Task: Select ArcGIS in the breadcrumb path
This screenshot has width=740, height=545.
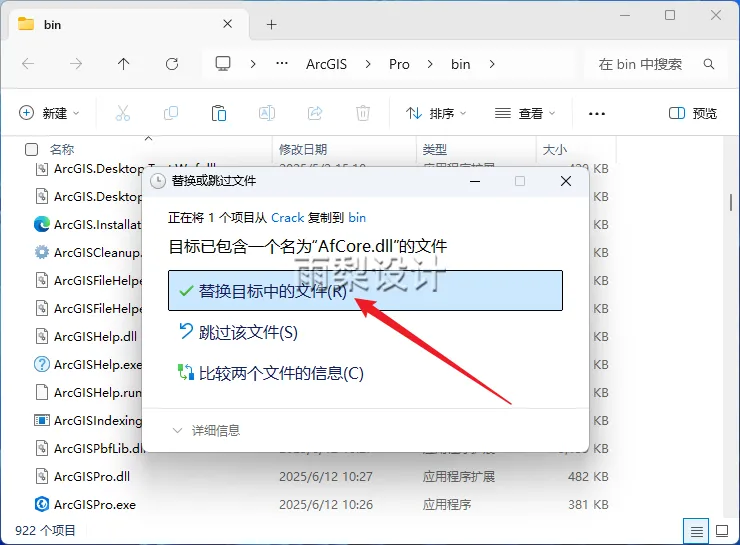Action: [326, 64]
